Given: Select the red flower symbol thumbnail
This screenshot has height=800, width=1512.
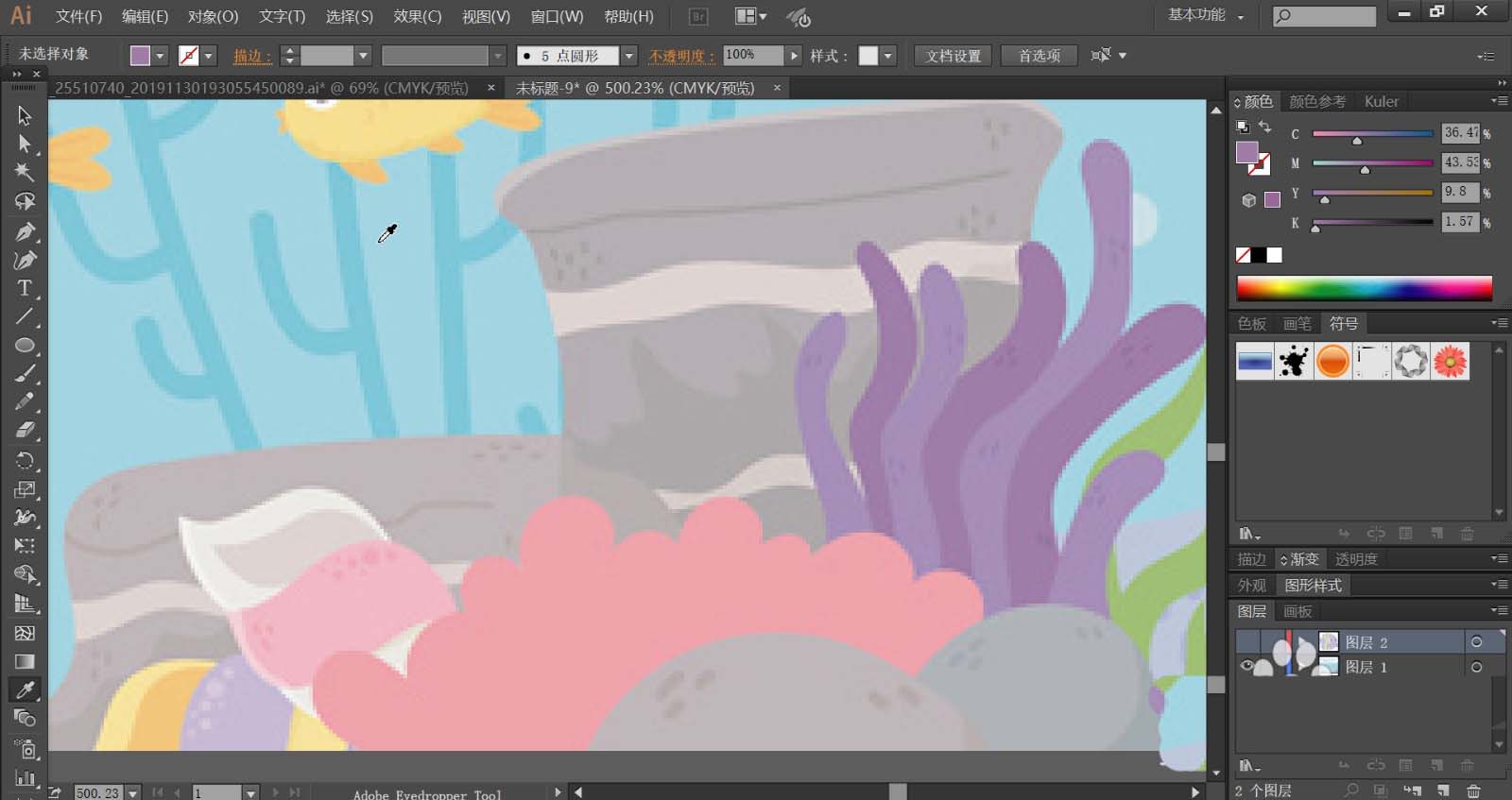Looking at the screenshot, I should (x=1451, y=361).
